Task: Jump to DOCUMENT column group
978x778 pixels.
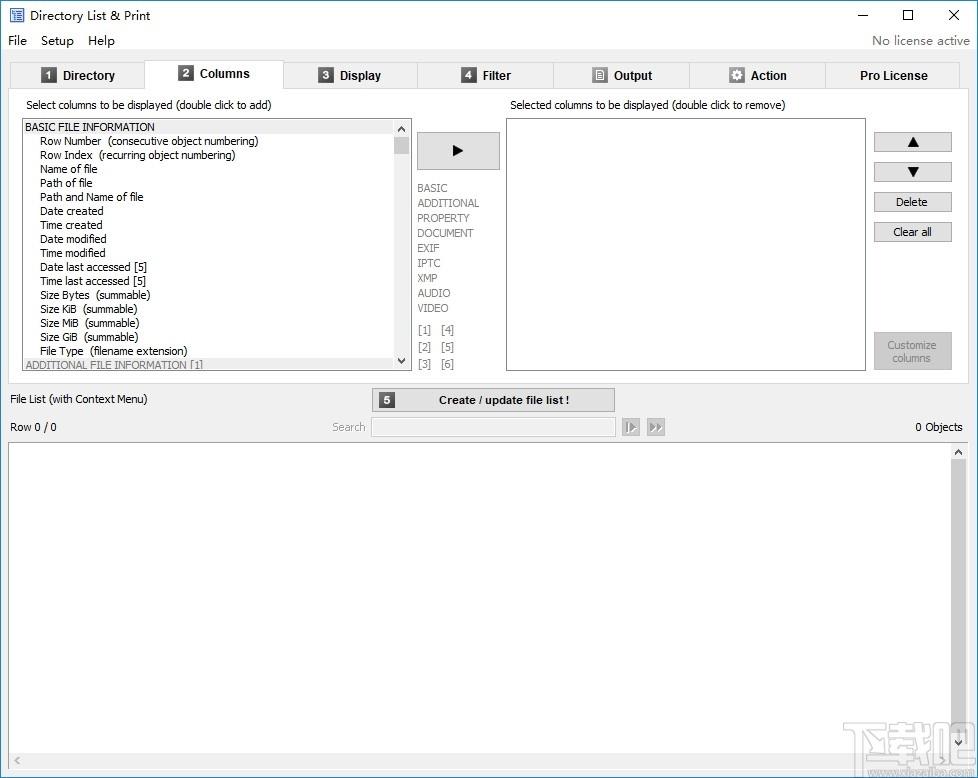Action: click(445, 233)
